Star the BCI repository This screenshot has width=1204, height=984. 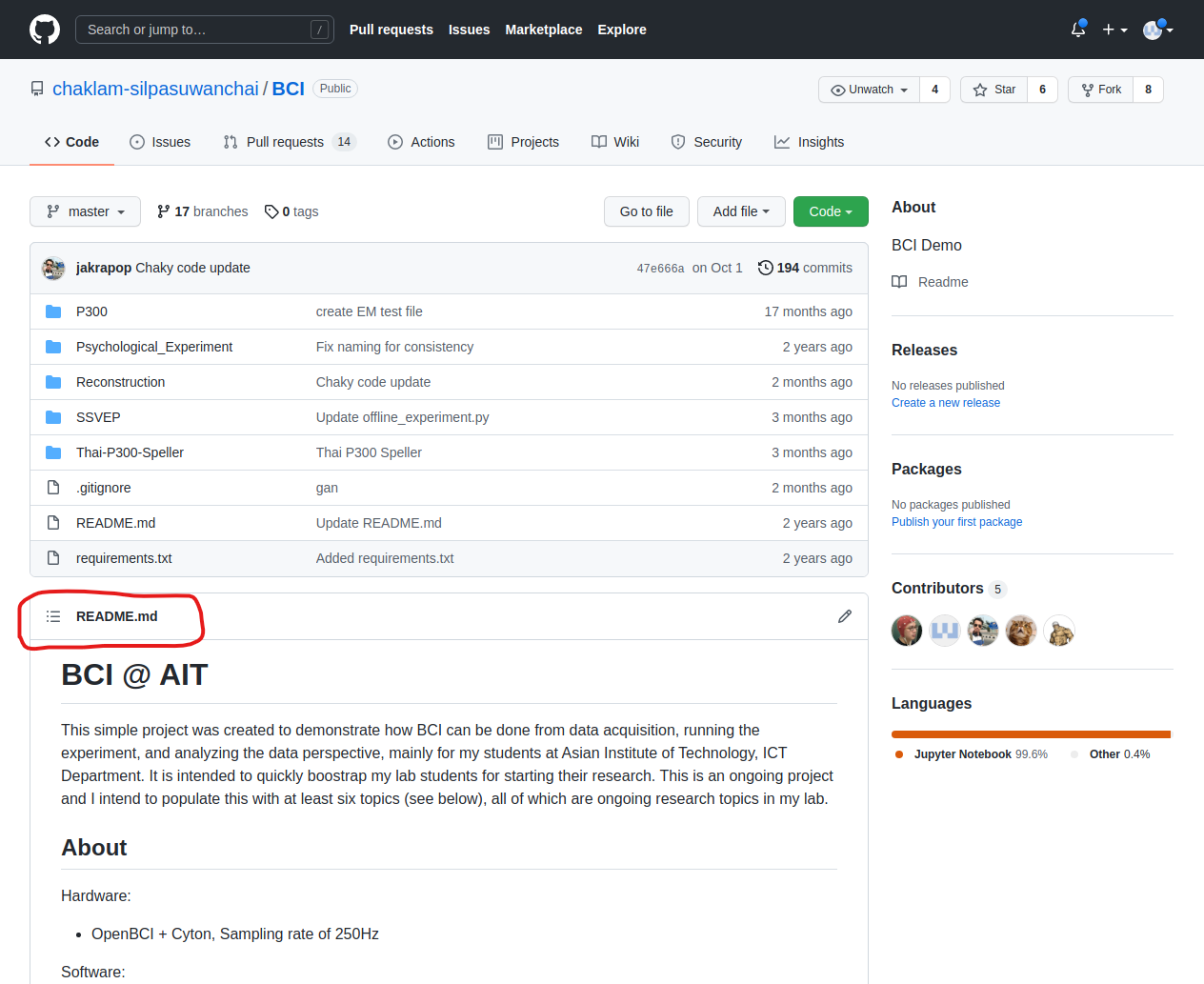[994, 90]
